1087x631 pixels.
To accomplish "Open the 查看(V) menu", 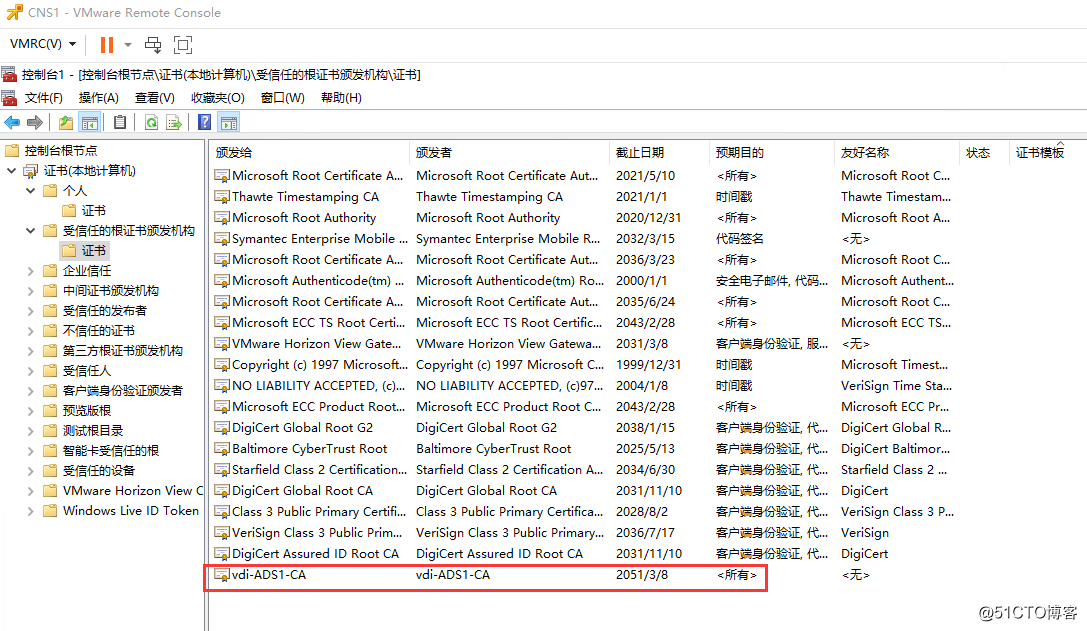I will pyautogui.click(x=155, y=98).
